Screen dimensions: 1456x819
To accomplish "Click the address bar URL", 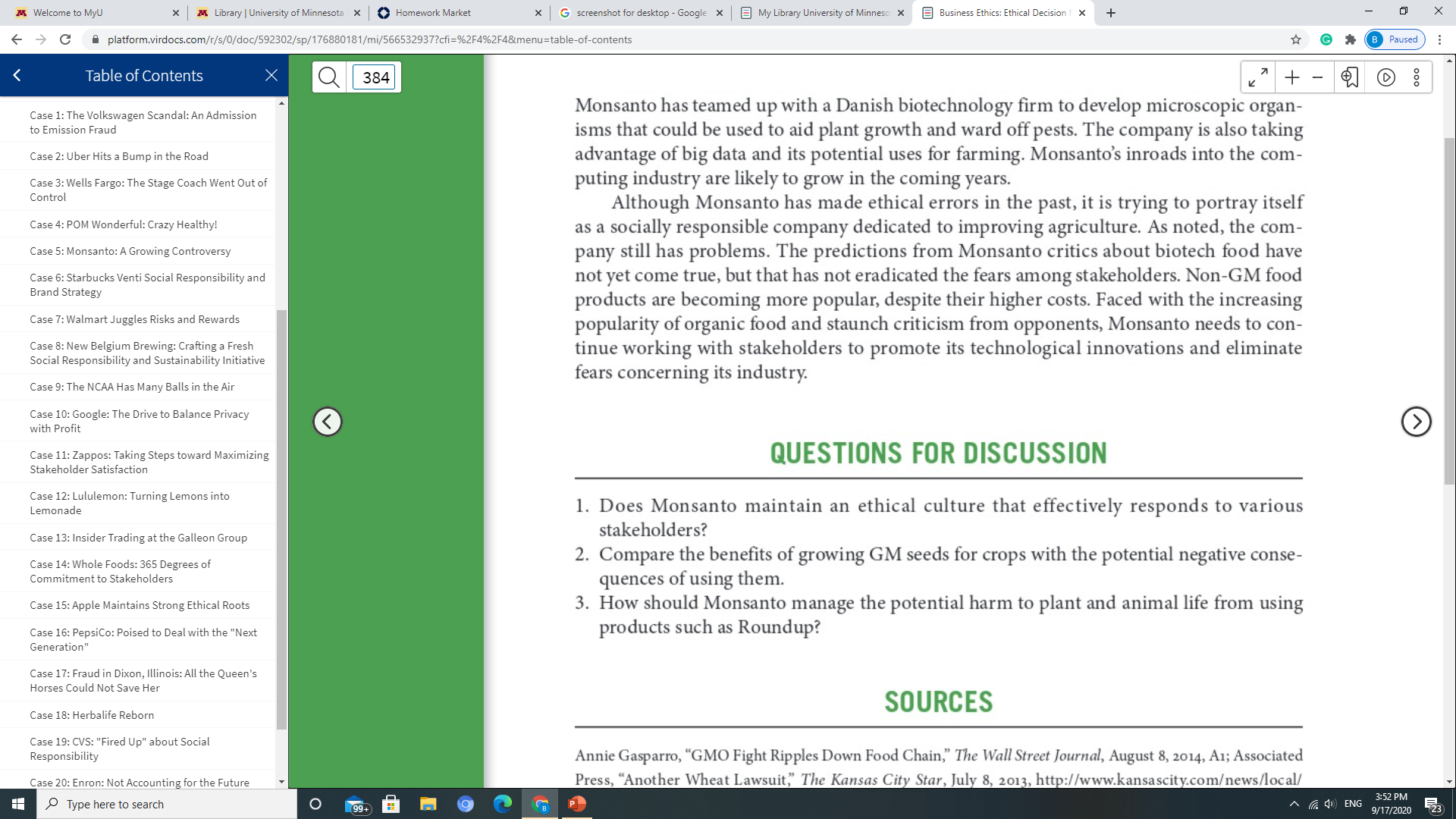I will (x=369, y=39).
